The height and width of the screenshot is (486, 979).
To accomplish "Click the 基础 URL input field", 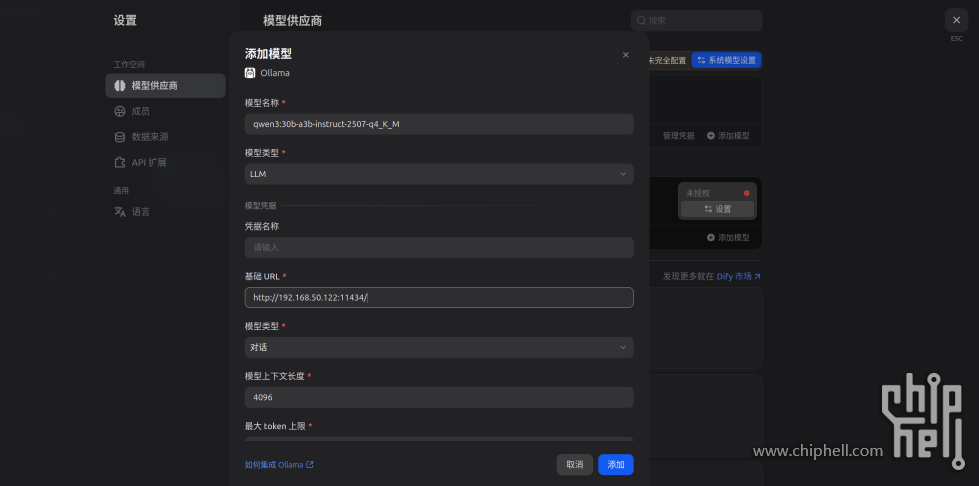I will (439, 297).
